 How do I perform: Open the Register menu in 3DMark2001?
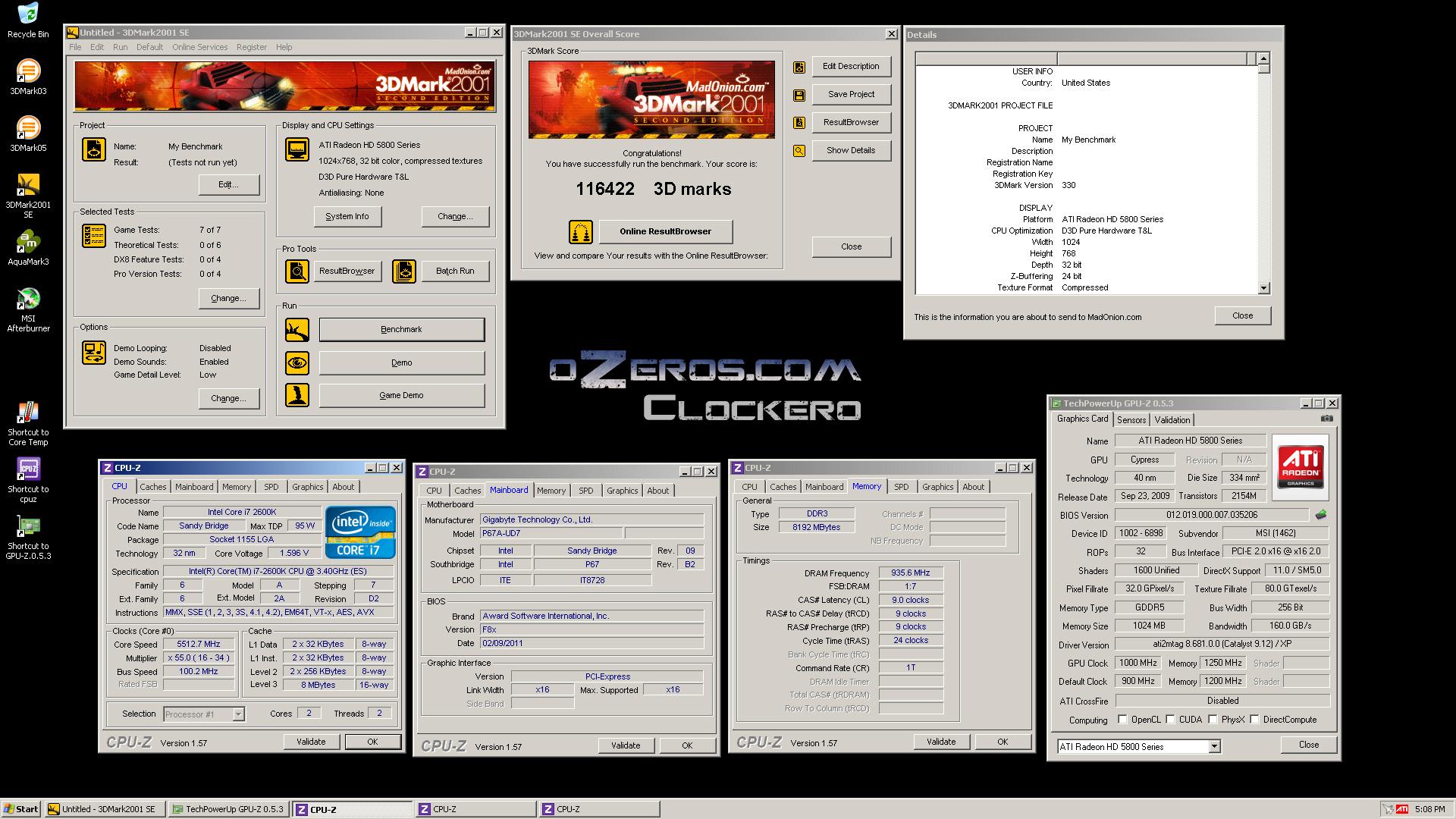(251, 47)
